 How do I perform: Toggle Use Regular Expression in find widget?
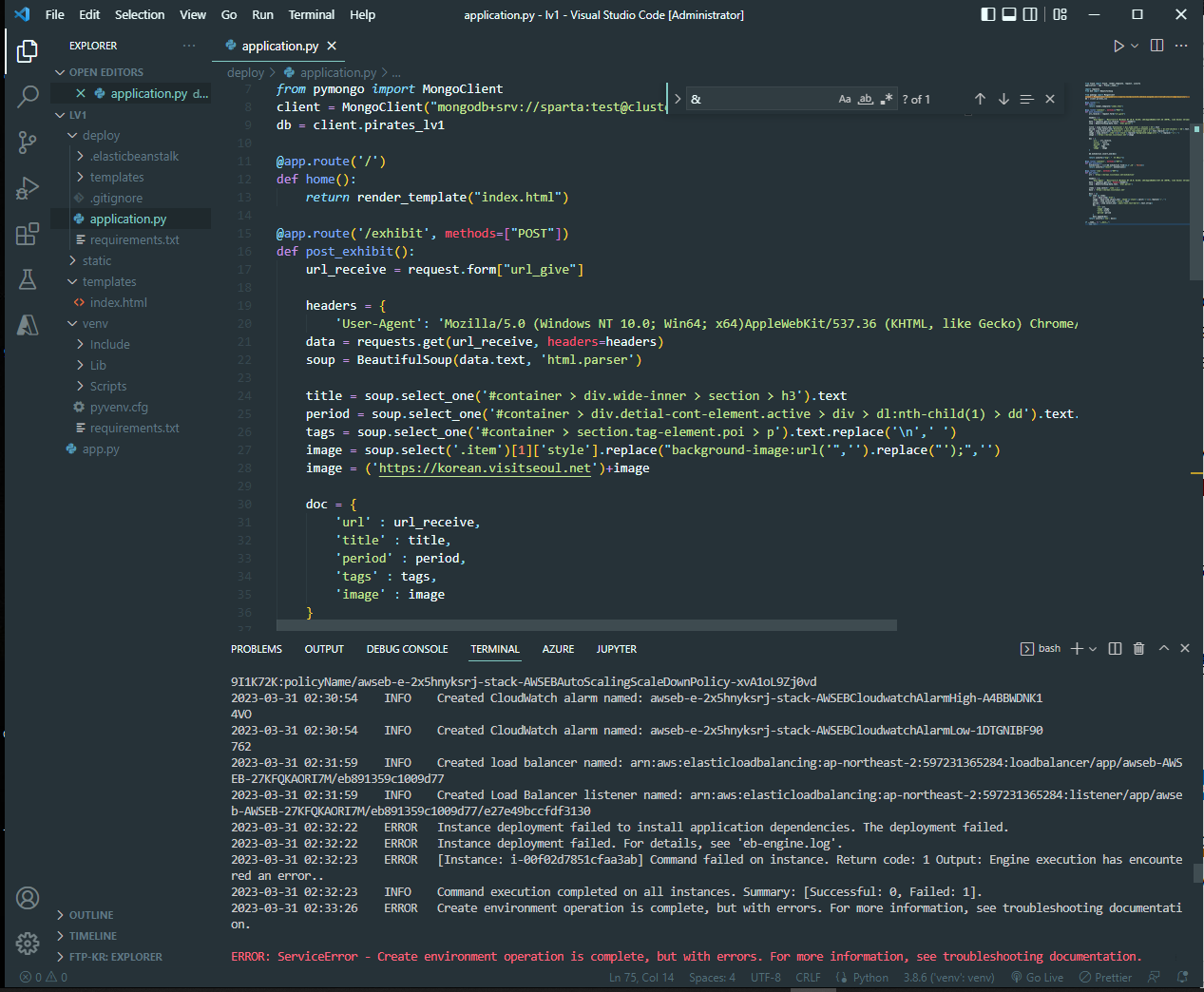coord(887,99)
